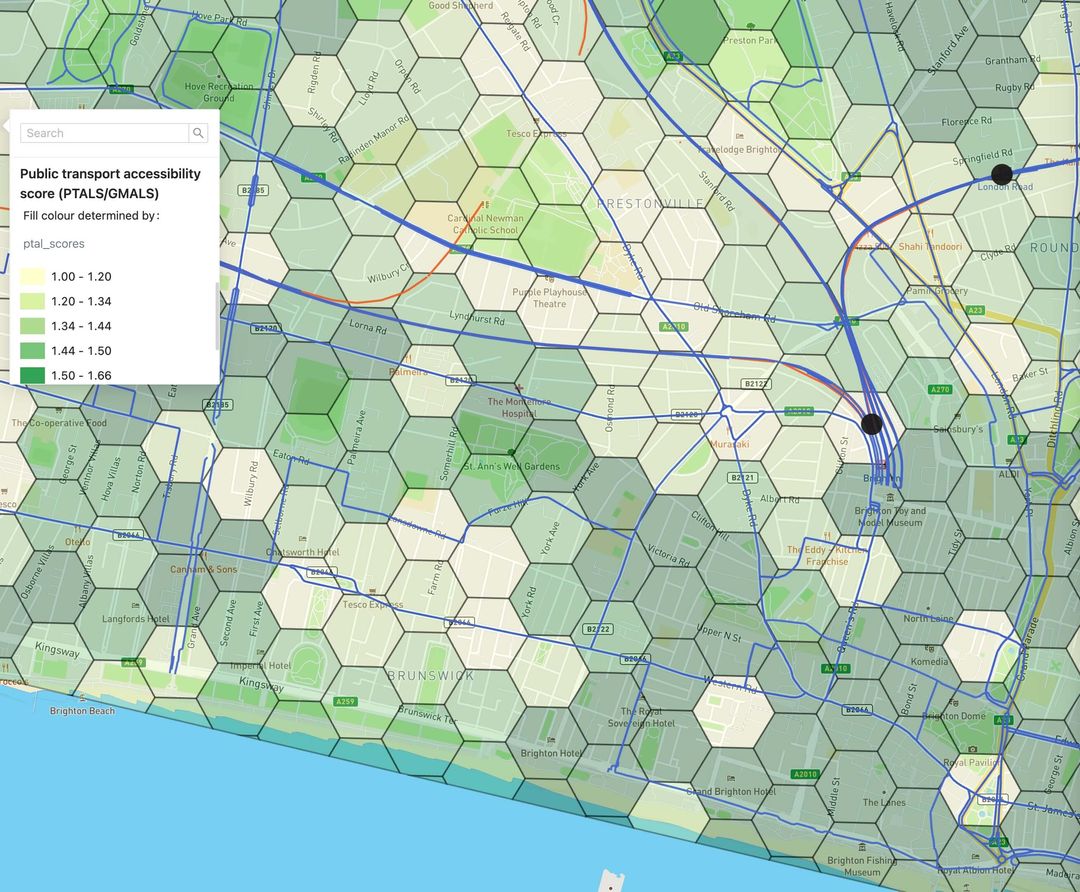The image size is (1080, 892).
Task: Click the black marker near Brighton station
Action: (x=871, y=423)
